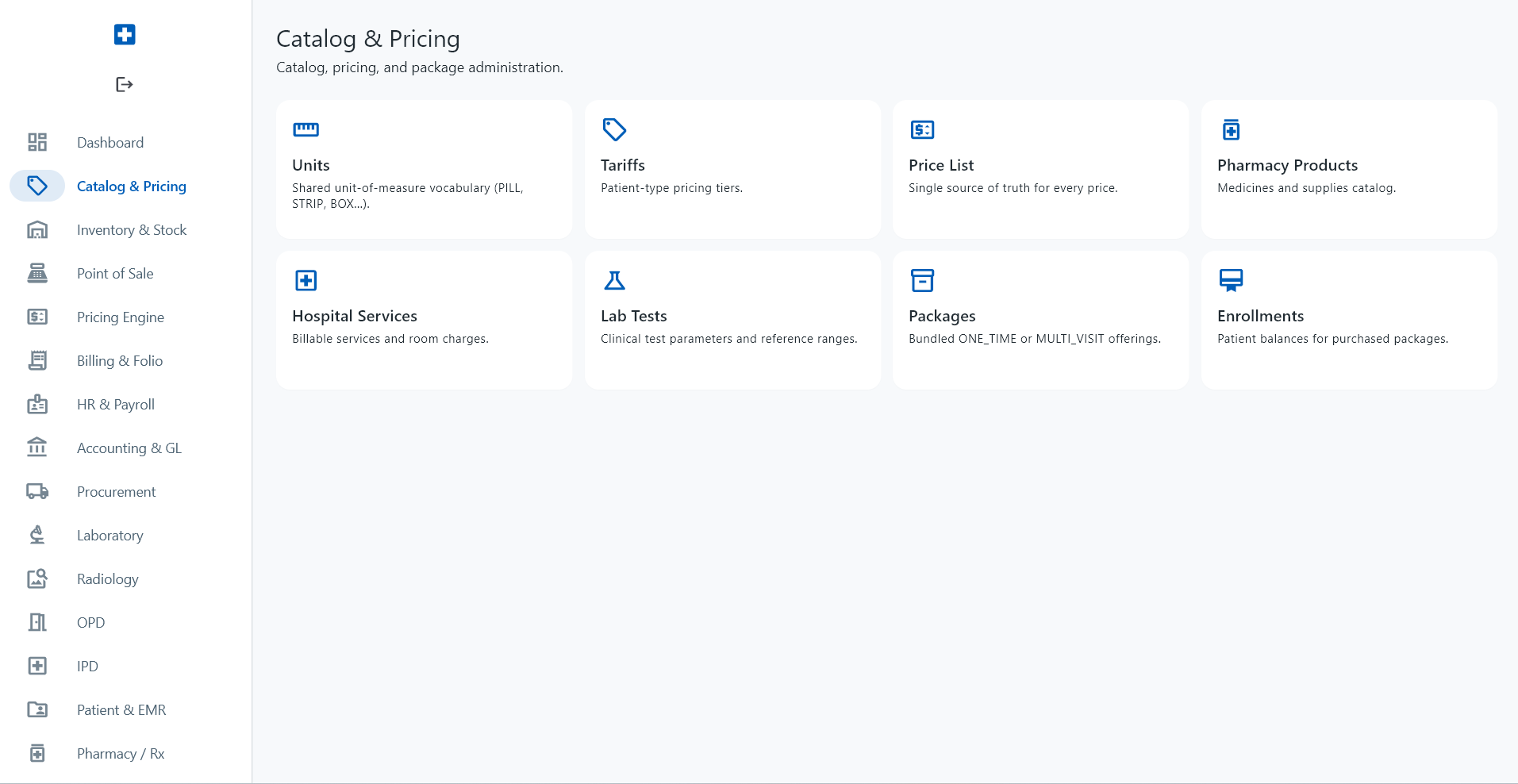Click the OPD door icon
Image resolution: width=1518 pixels, height=784 pixels.
37,622
